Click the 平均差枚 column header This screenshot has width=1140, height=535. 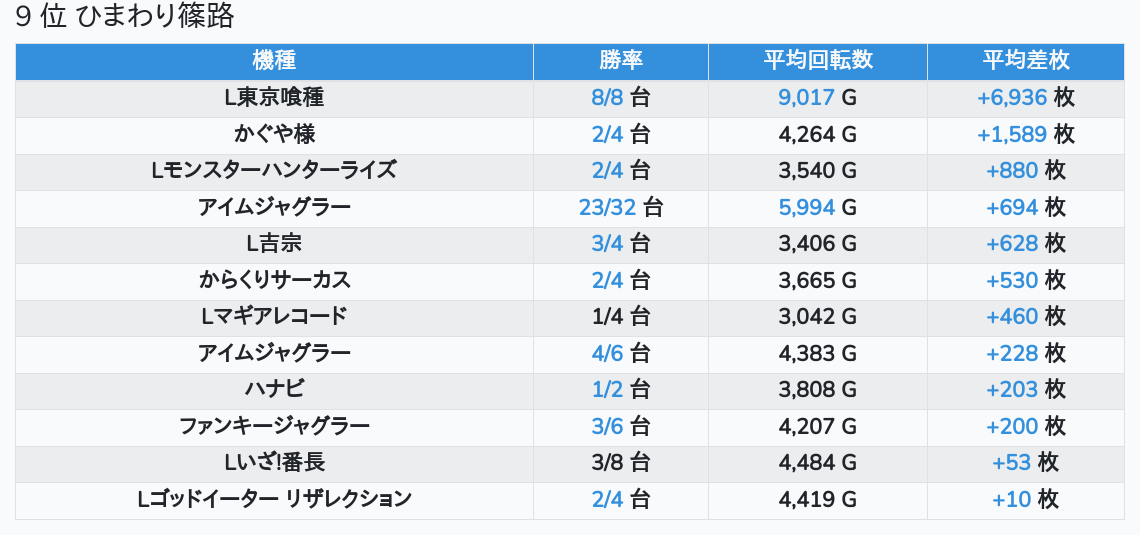tap(1025, 60)
